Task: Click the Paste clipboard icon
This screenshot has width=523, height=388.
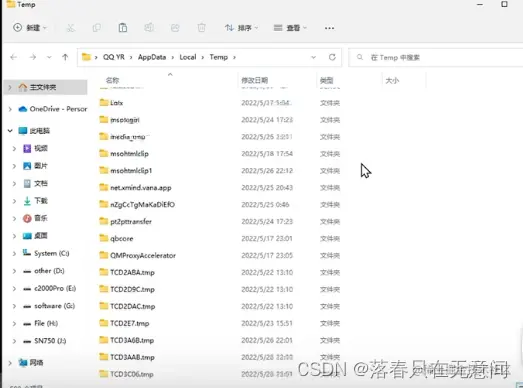Action: point(123,28)
